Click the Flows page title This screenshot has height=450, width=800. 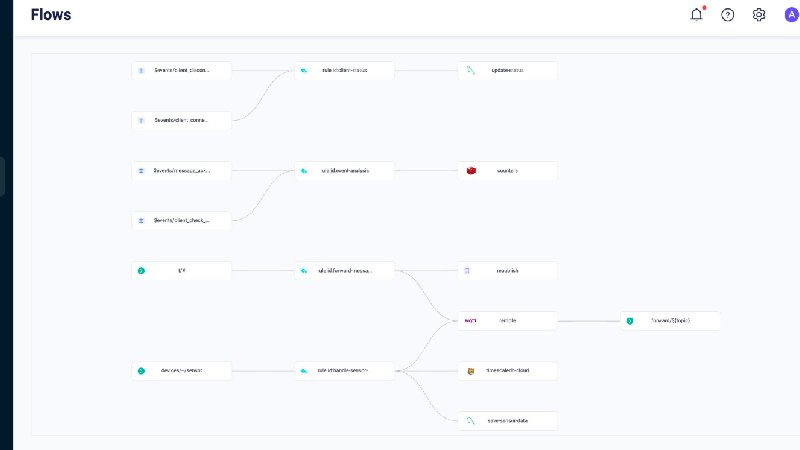click(x=51, y=15)
